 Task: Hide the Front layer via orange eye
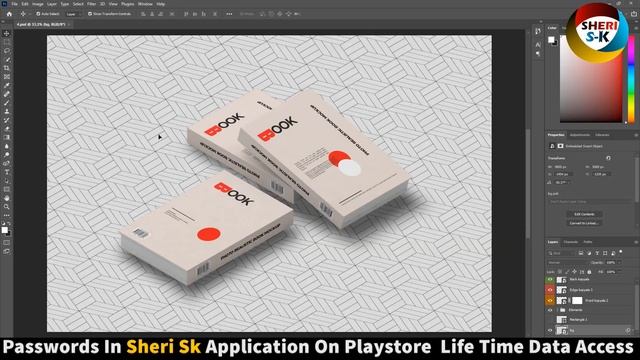(x=550, y=300)
